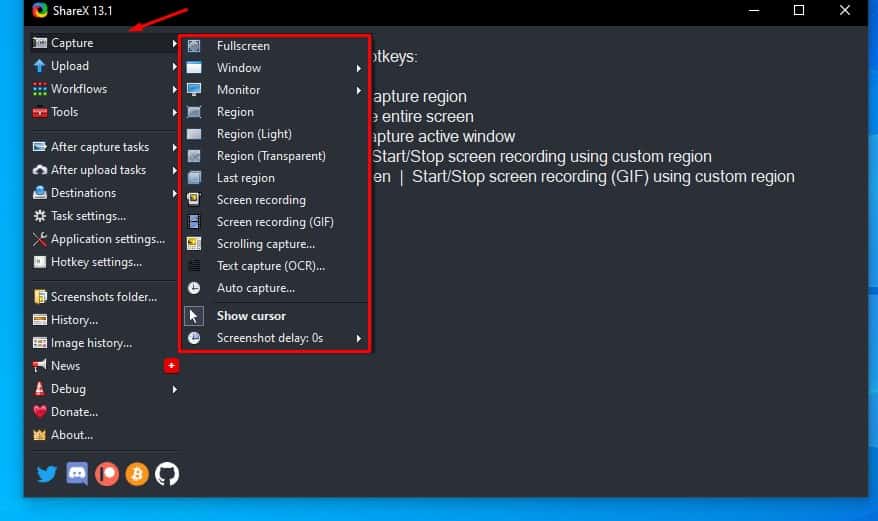Expand the Destinations submenu arrow

pyautogui.click(x=174, y=193)
